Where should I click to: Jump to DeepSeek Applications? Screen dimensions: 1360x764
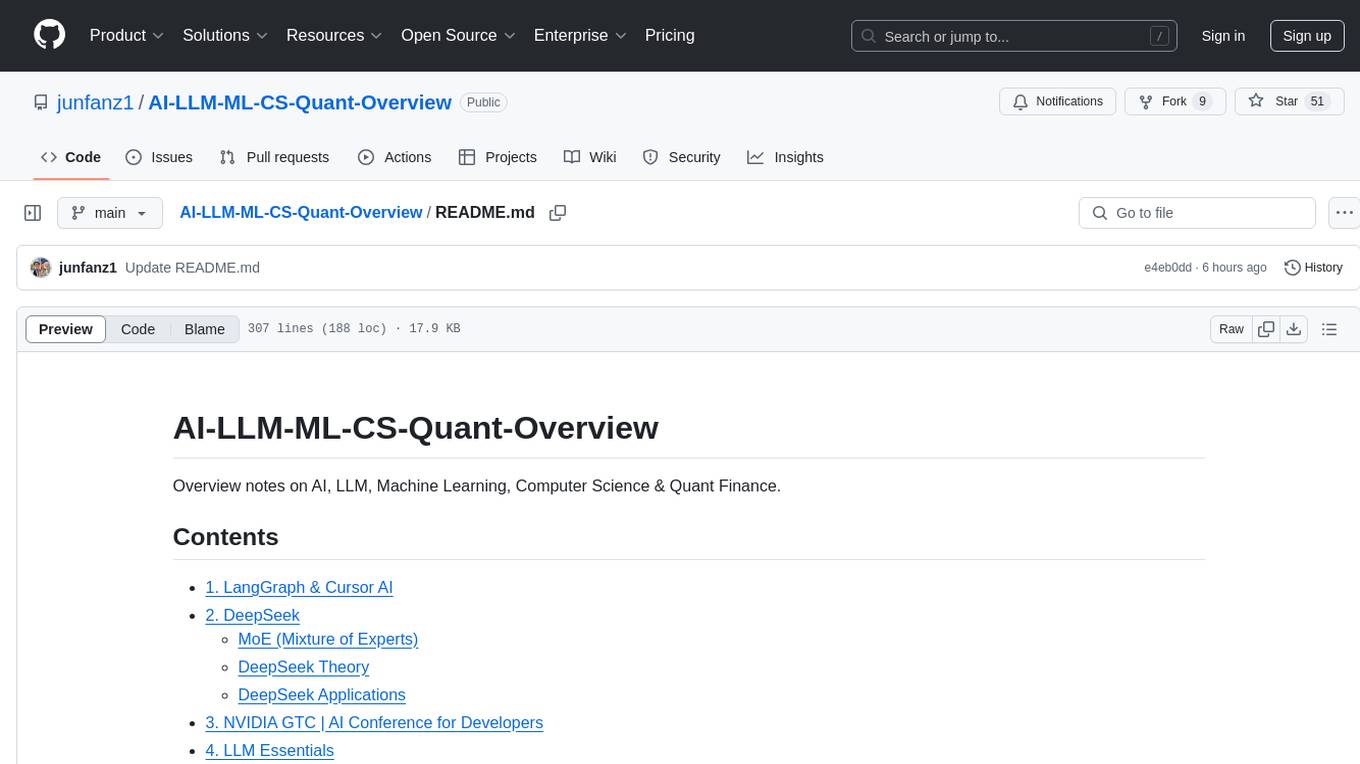click(x=321, y=695)
